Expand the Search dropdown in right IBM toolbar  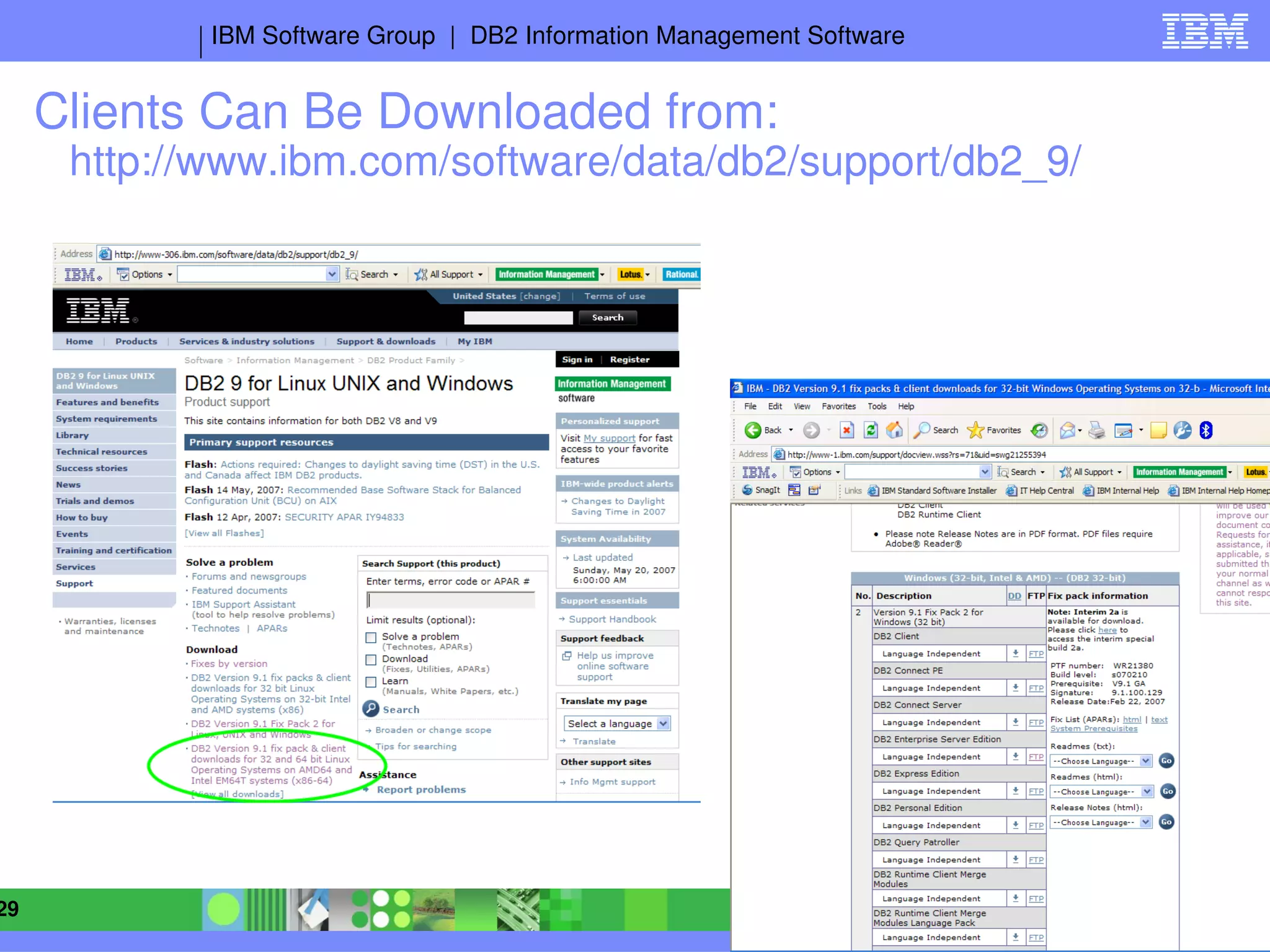pos(1042,472)
